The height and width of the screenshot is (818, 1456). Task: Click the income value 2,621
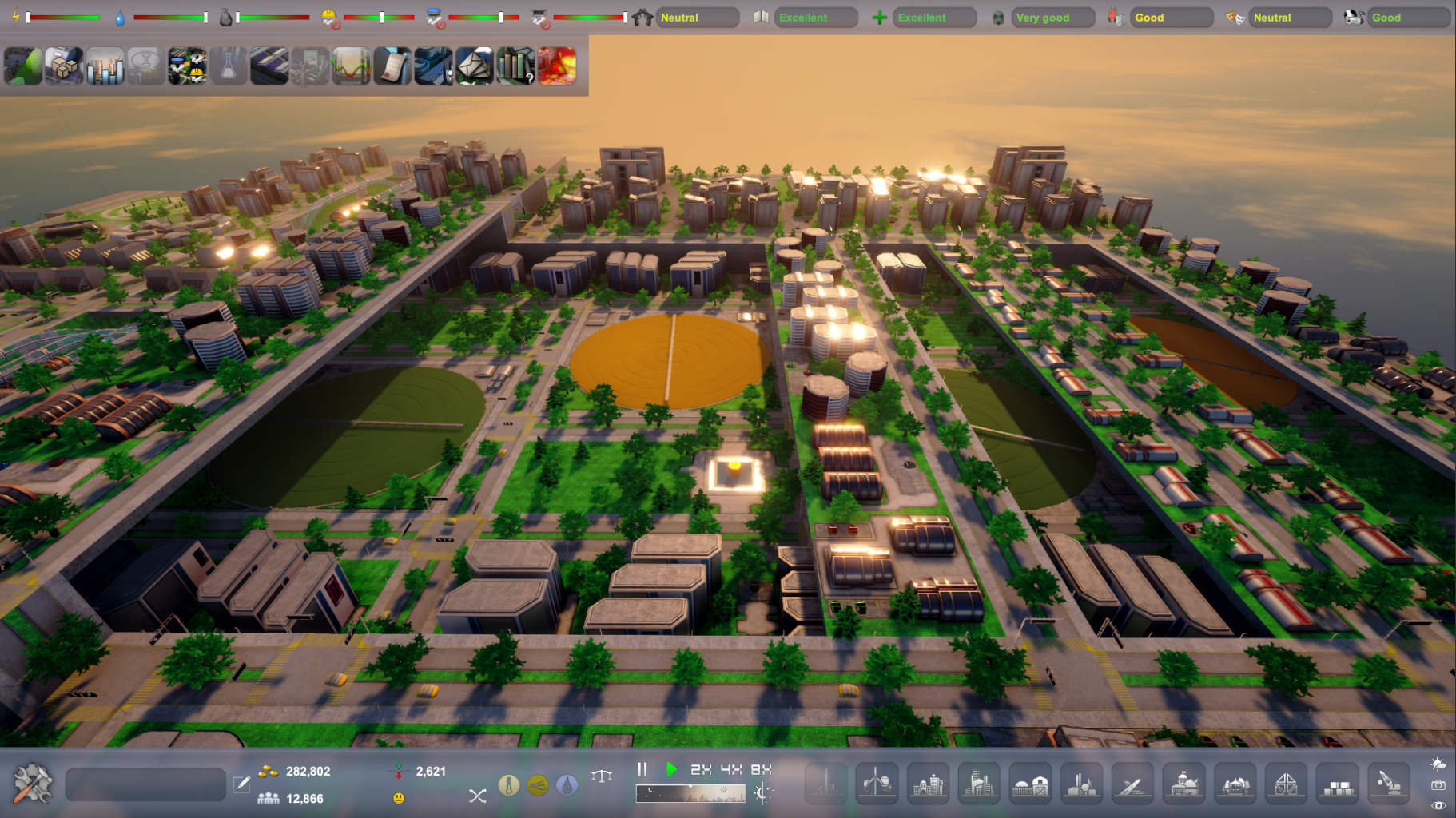(x=431, y=772)
